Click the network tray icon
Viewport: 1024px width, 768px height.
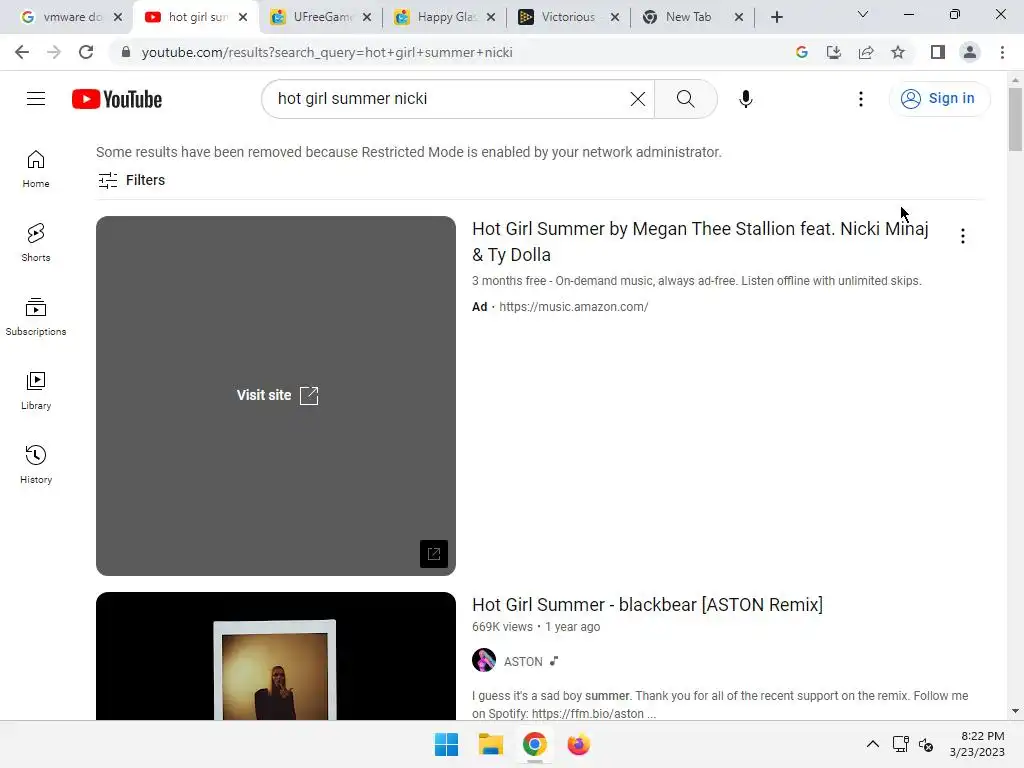tap(901, 744)
